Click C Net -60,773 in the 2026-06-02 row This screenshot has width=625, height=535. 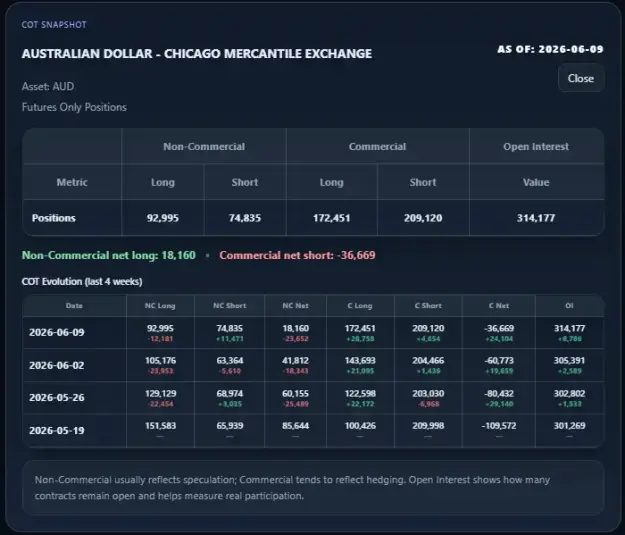coord(499,361)
